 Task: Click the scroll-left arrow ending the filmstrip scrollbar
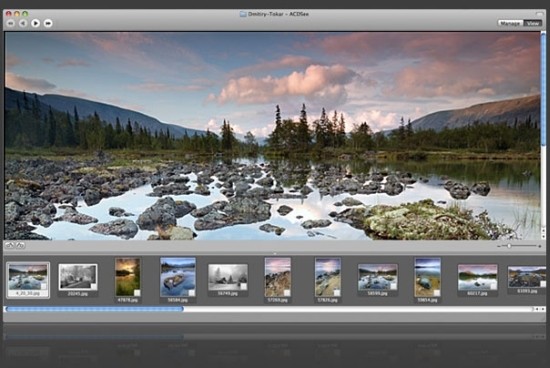[x=537, y=309]
